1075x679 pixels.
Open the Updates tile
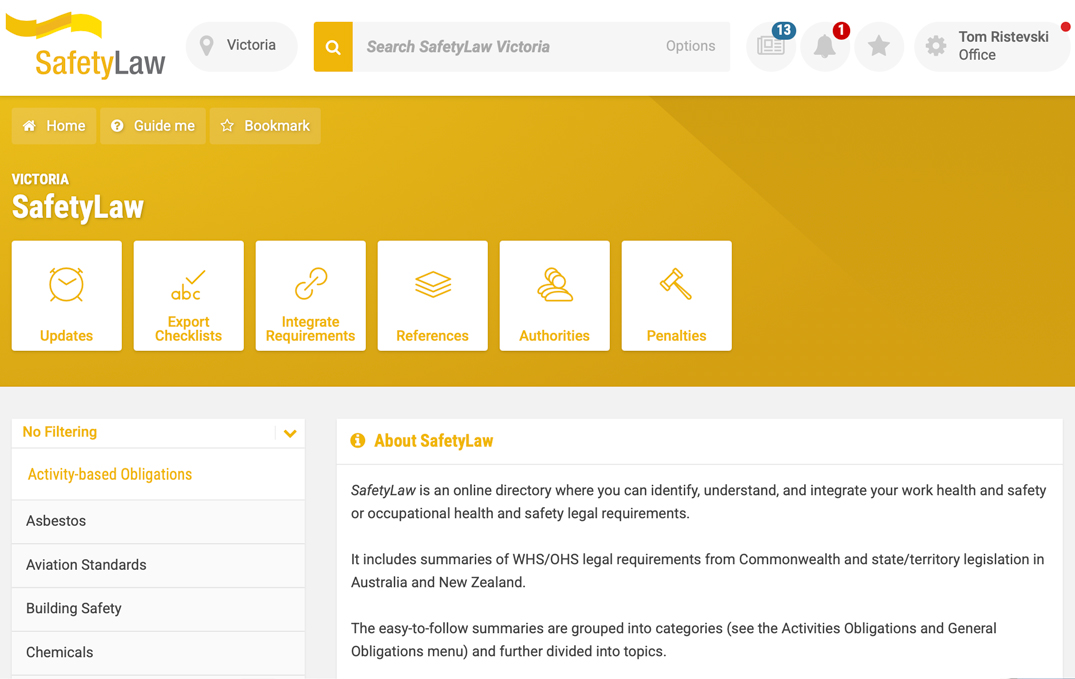click(x=67, y=296)
